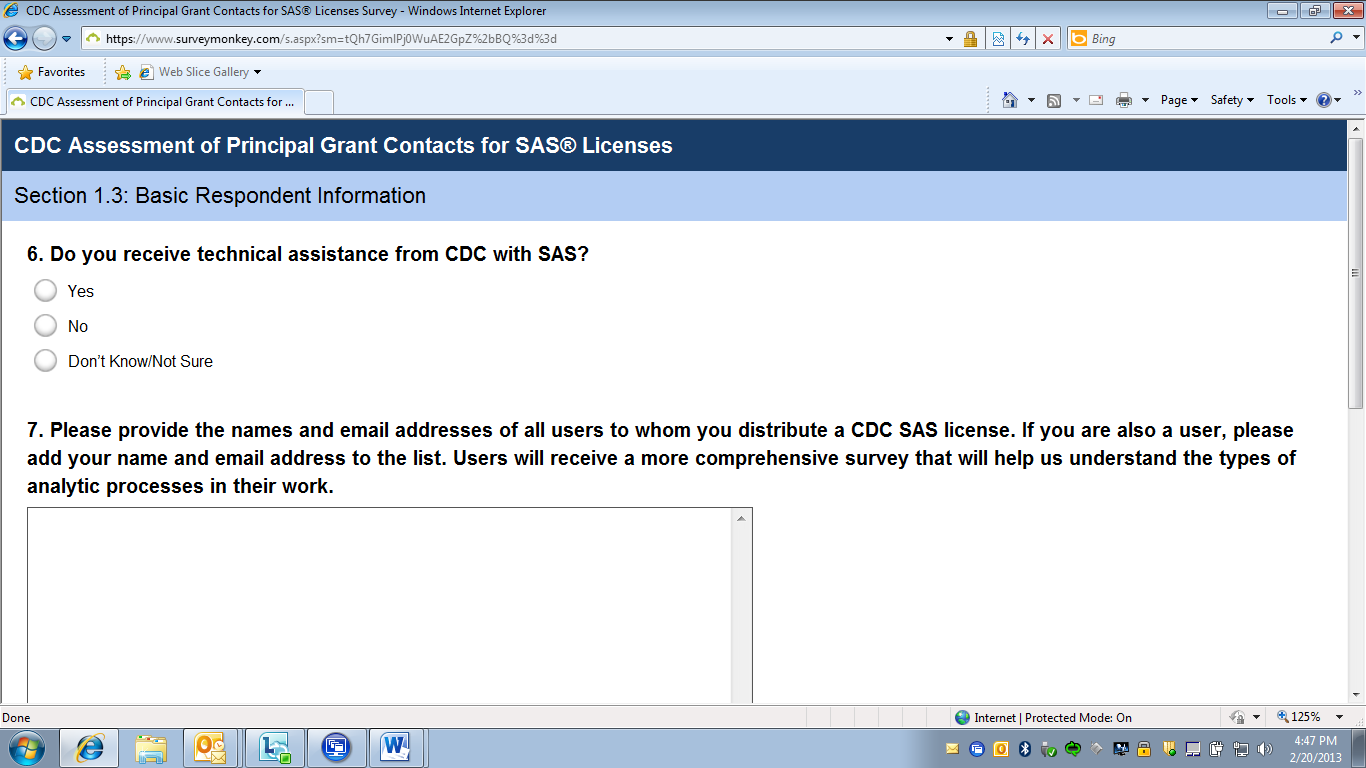Open Outlook from the taskbar
Screen dimensions: 1366x768
pyautogui.click(x=213, y=748)
